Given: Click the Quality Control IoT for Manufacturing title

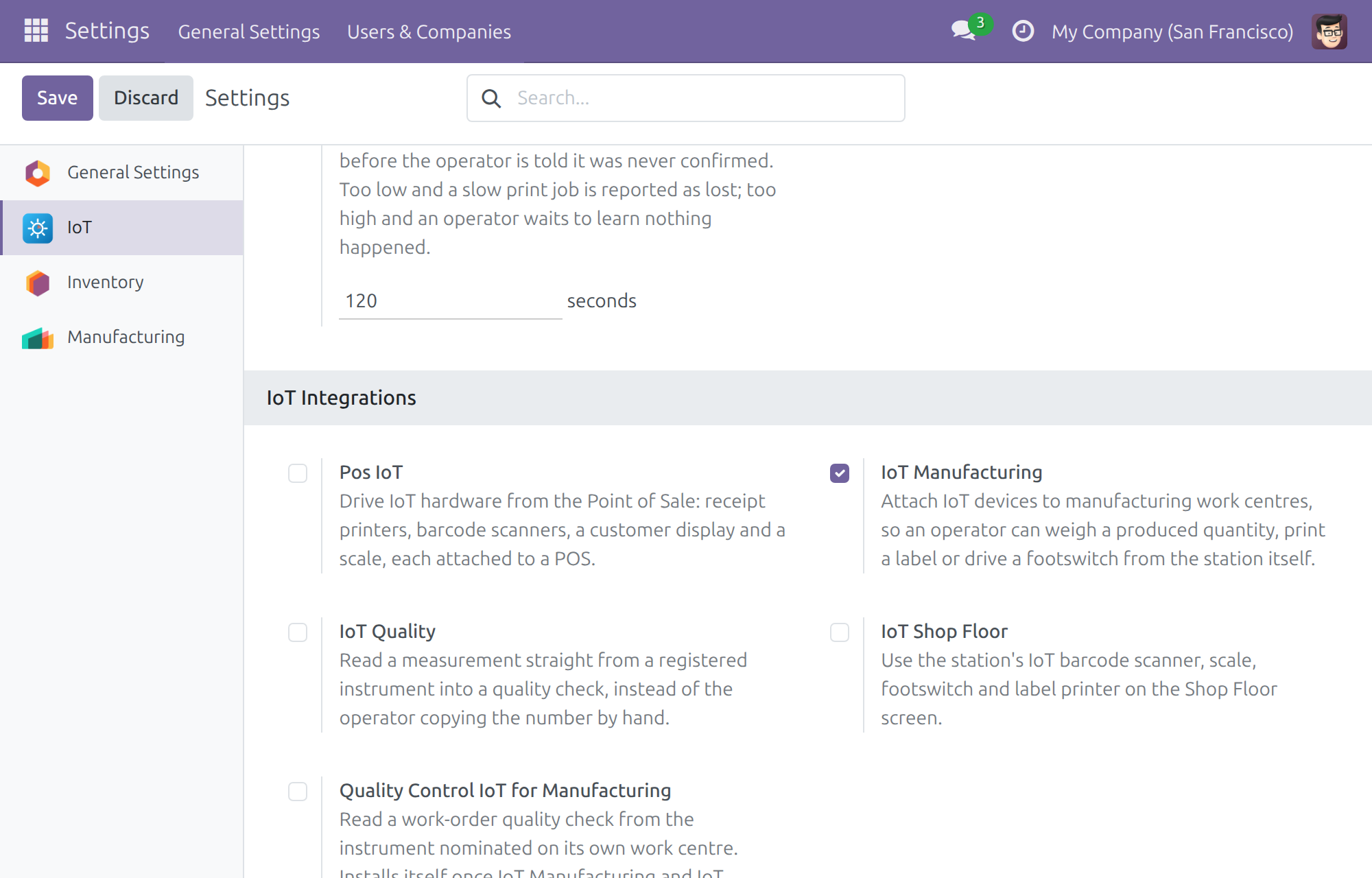Looking at the screenshot, I should (x=506, y=791).
